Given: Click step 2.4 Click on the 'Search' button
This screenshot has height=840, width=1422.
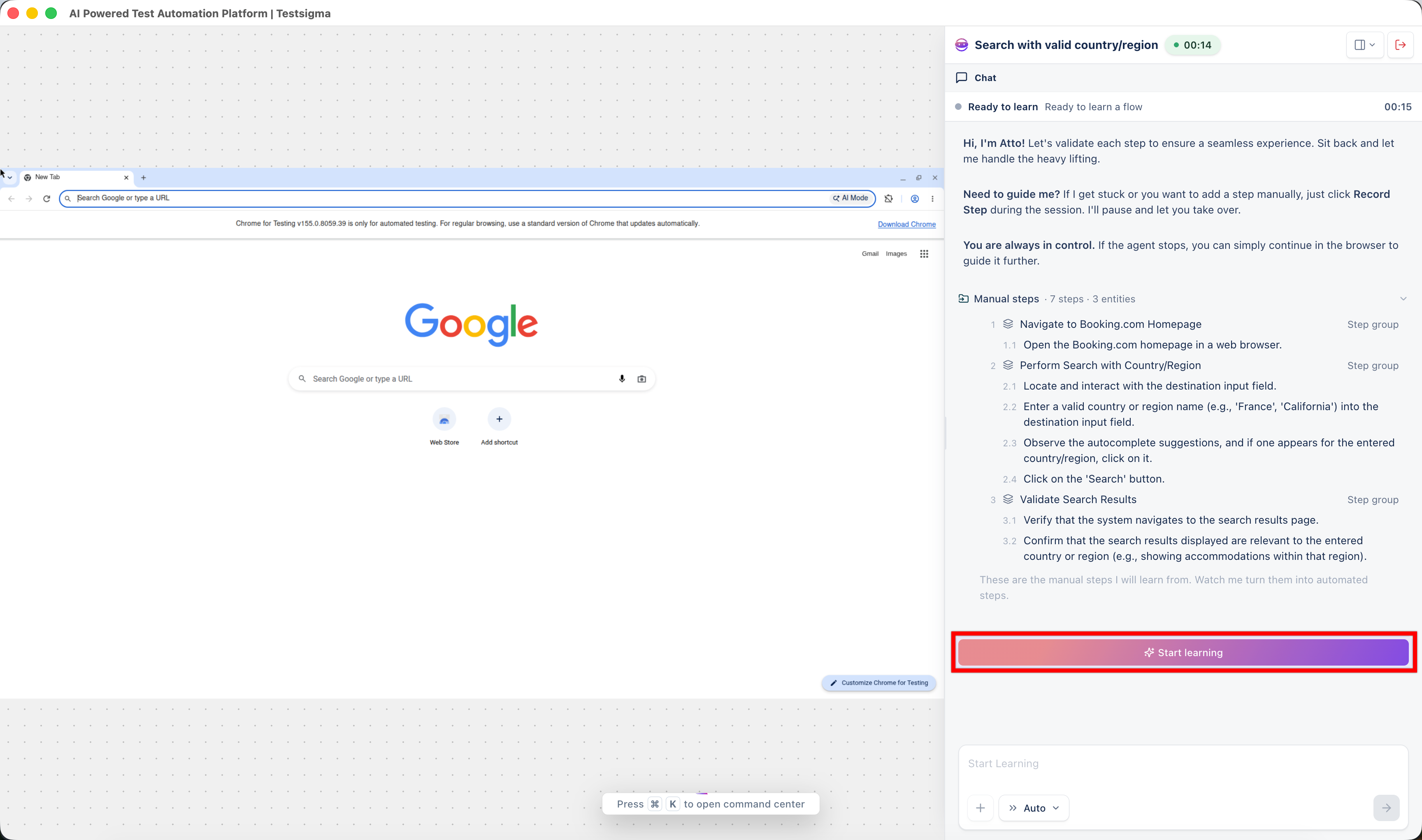Looking at the screenshot, I should click(x=1094, y=479).
